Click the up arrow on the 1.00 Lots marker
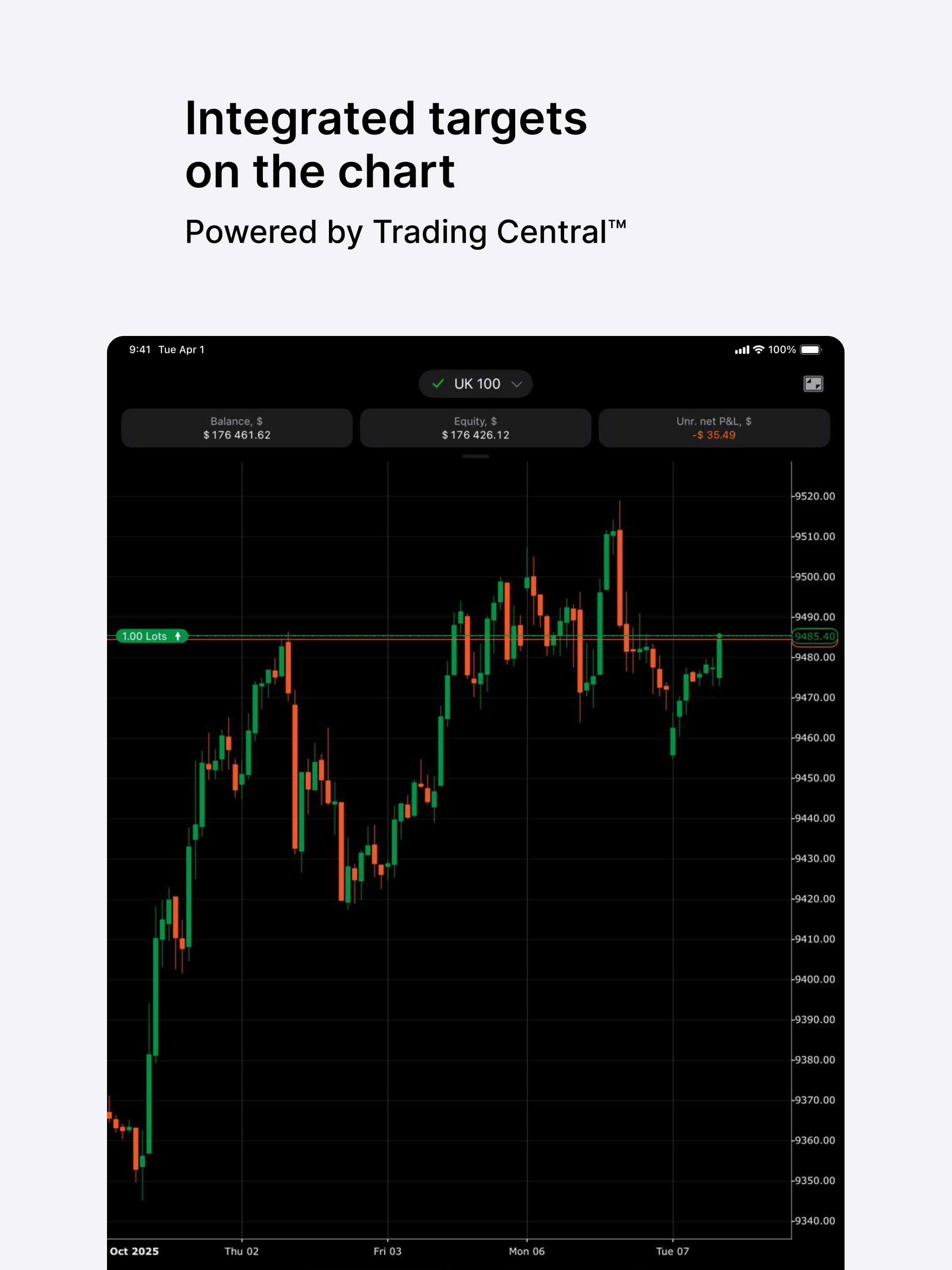 [x=178, y=636]
